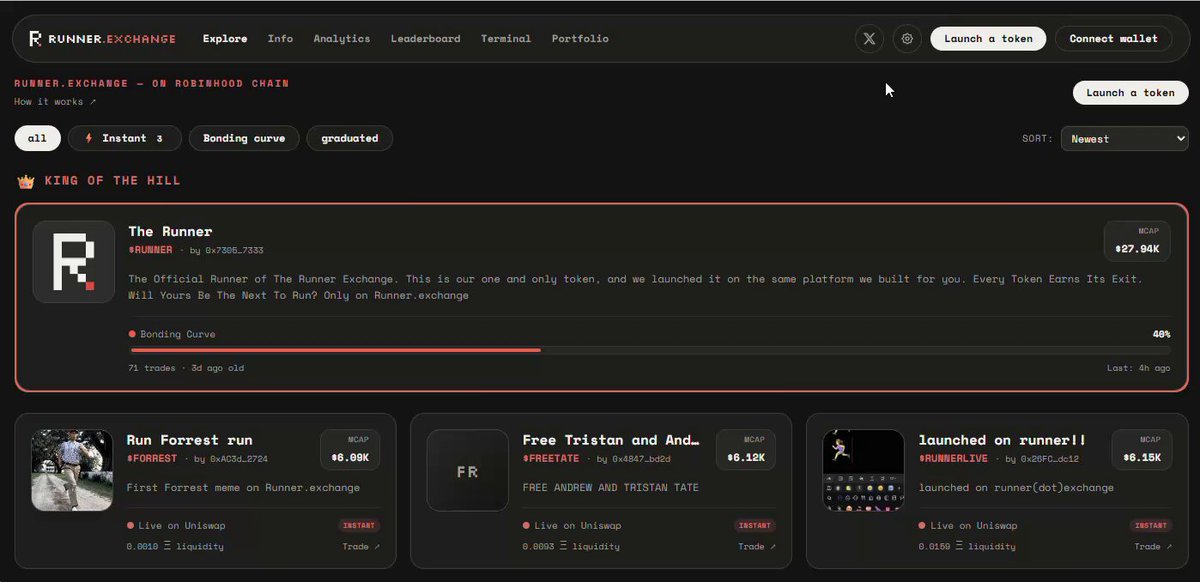Go to the Explore tab
This screenshot has height=582, width=1200.
point(225,39)
